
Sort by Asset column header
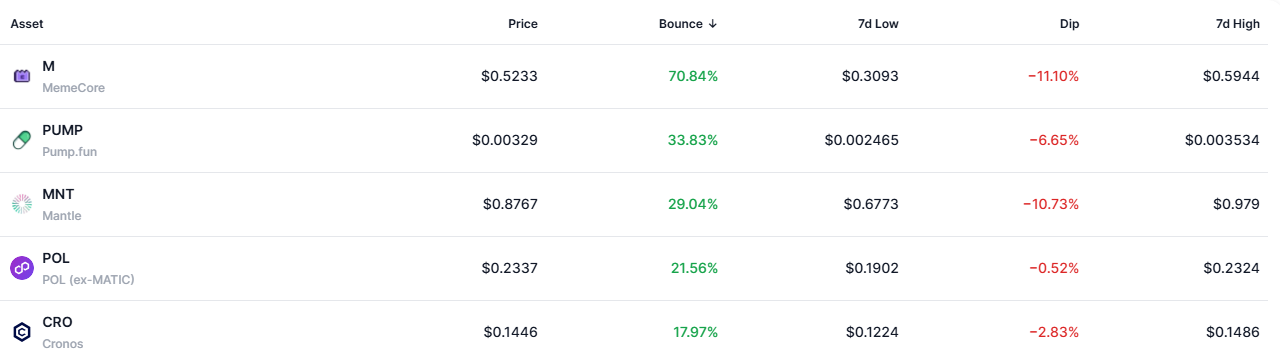coord(27,24)
